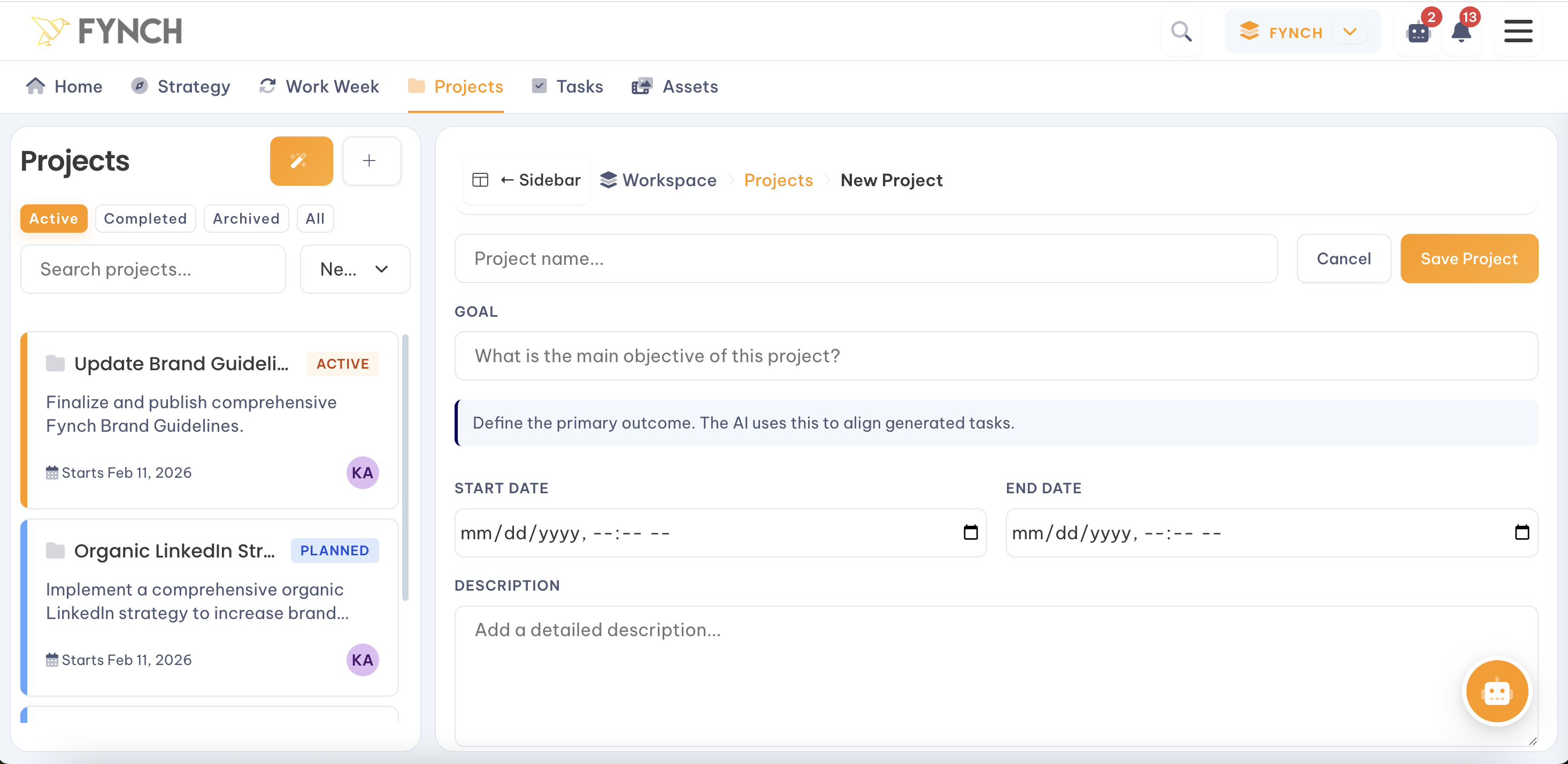Open the search with the magnifier icon
This screenshot has height=764, width=1568.
[1181, 31]
